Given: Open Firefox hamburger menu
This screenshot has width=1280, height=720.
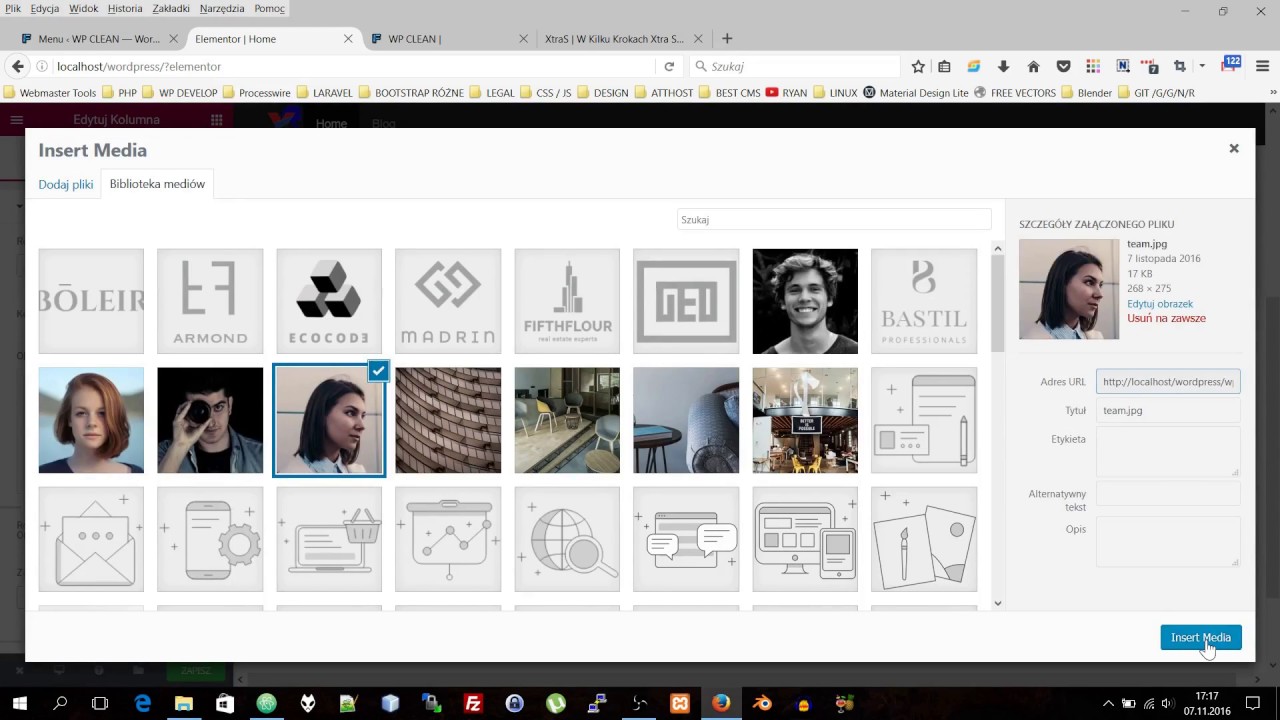Looking at the screenshot, I should pyautogui.click(x=1262, y=66).
